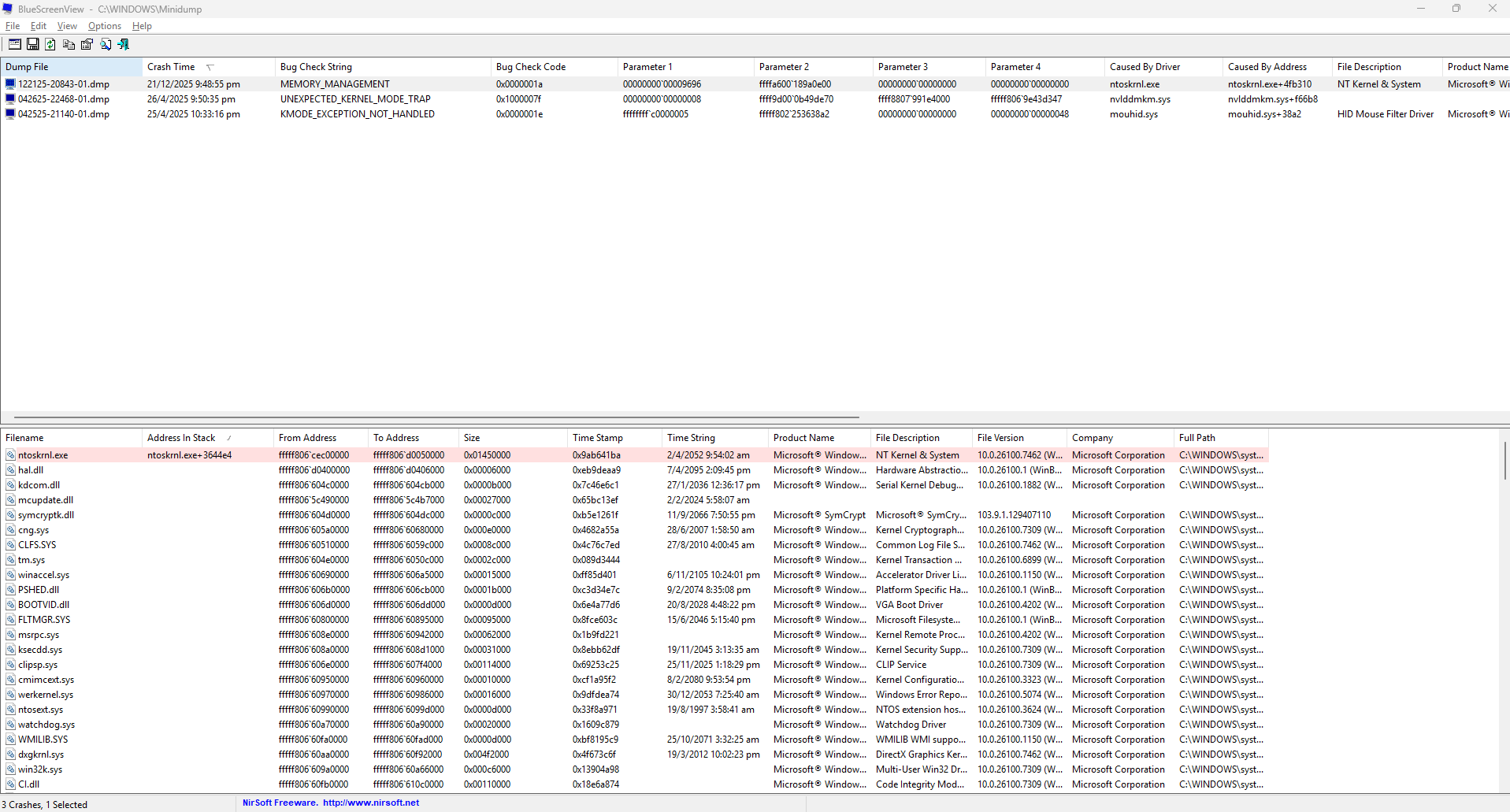Sort drivers by Address In Stack header
The height and width of the screenshot is (812, 1510).
pos(208,438)
